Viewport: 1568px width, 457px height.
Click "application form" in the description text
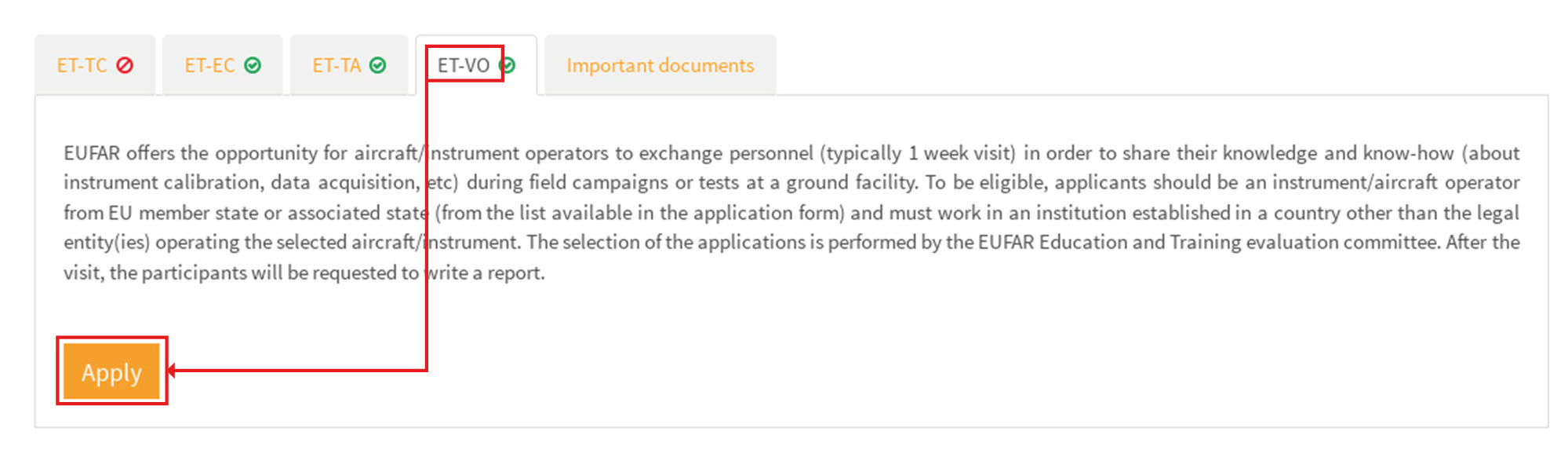[x=768, y=213]
